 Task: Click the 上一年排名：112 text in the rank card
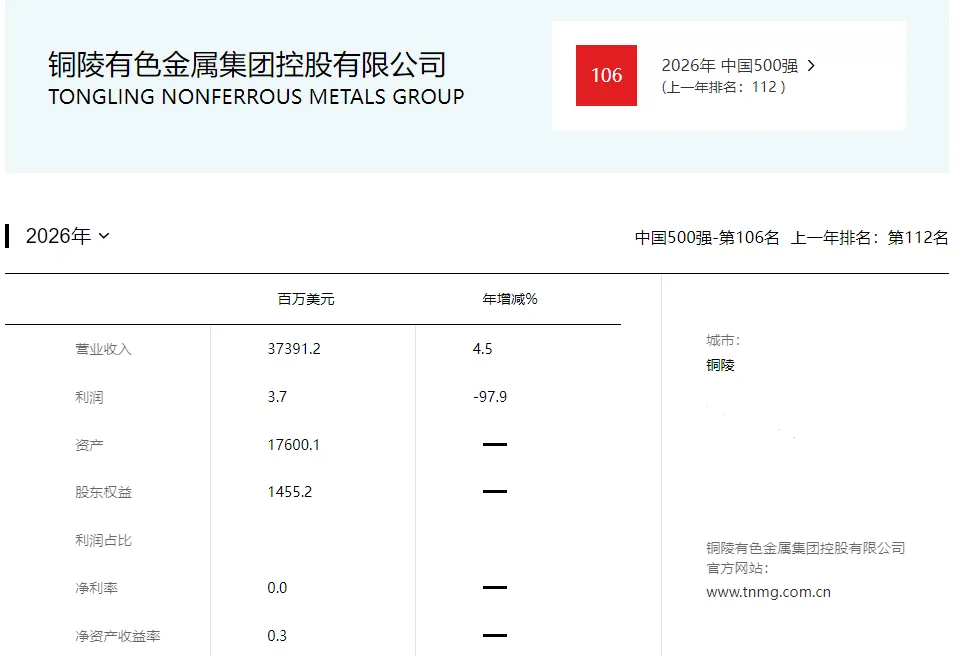pos(723,87)
